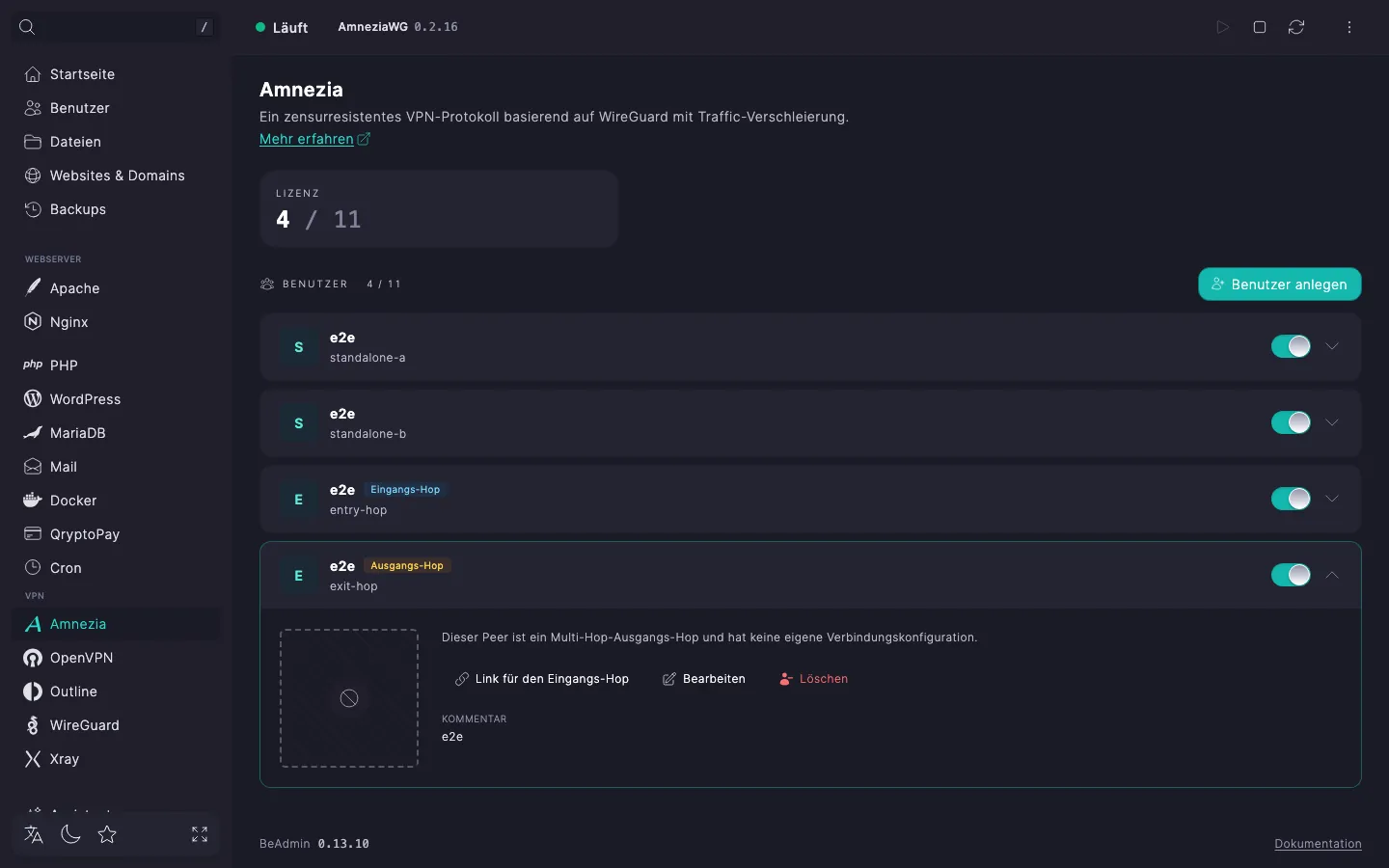
Task: Click the Benutzer anlegen button
Action: pyautogui.click(x=1279, y=285)
